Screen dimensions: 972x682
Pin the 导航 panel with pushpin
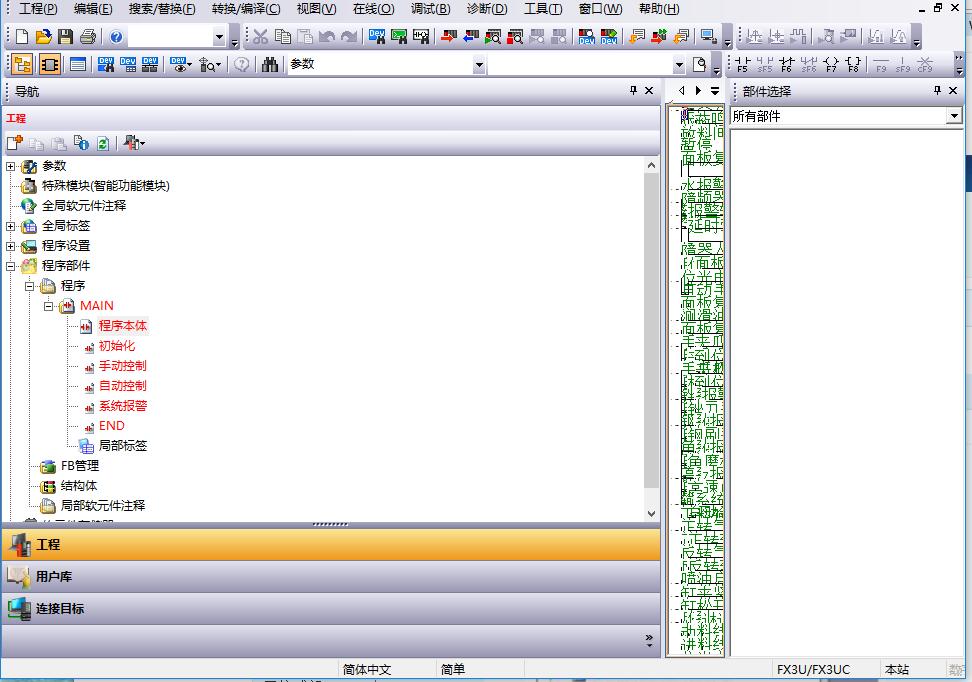pos(633,91)
